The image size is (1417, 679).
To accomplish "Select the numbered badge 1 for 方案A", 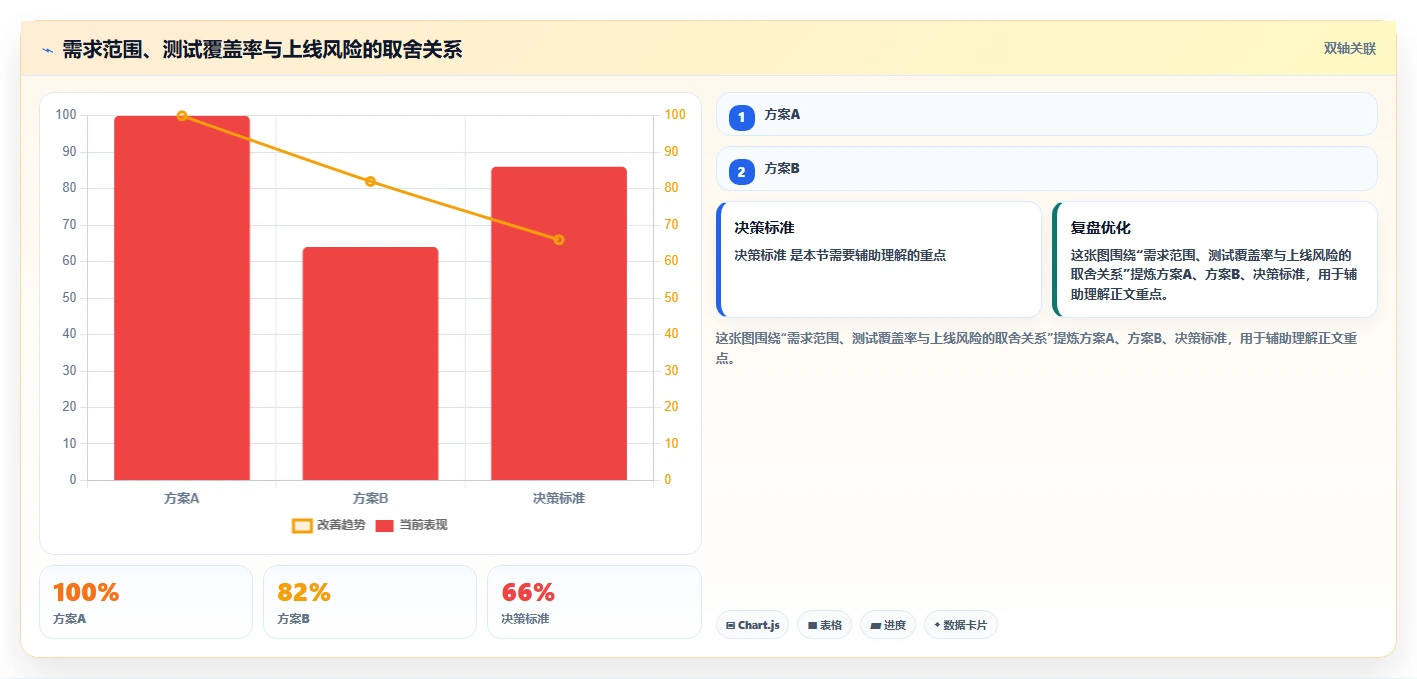I will coord(741,118).
